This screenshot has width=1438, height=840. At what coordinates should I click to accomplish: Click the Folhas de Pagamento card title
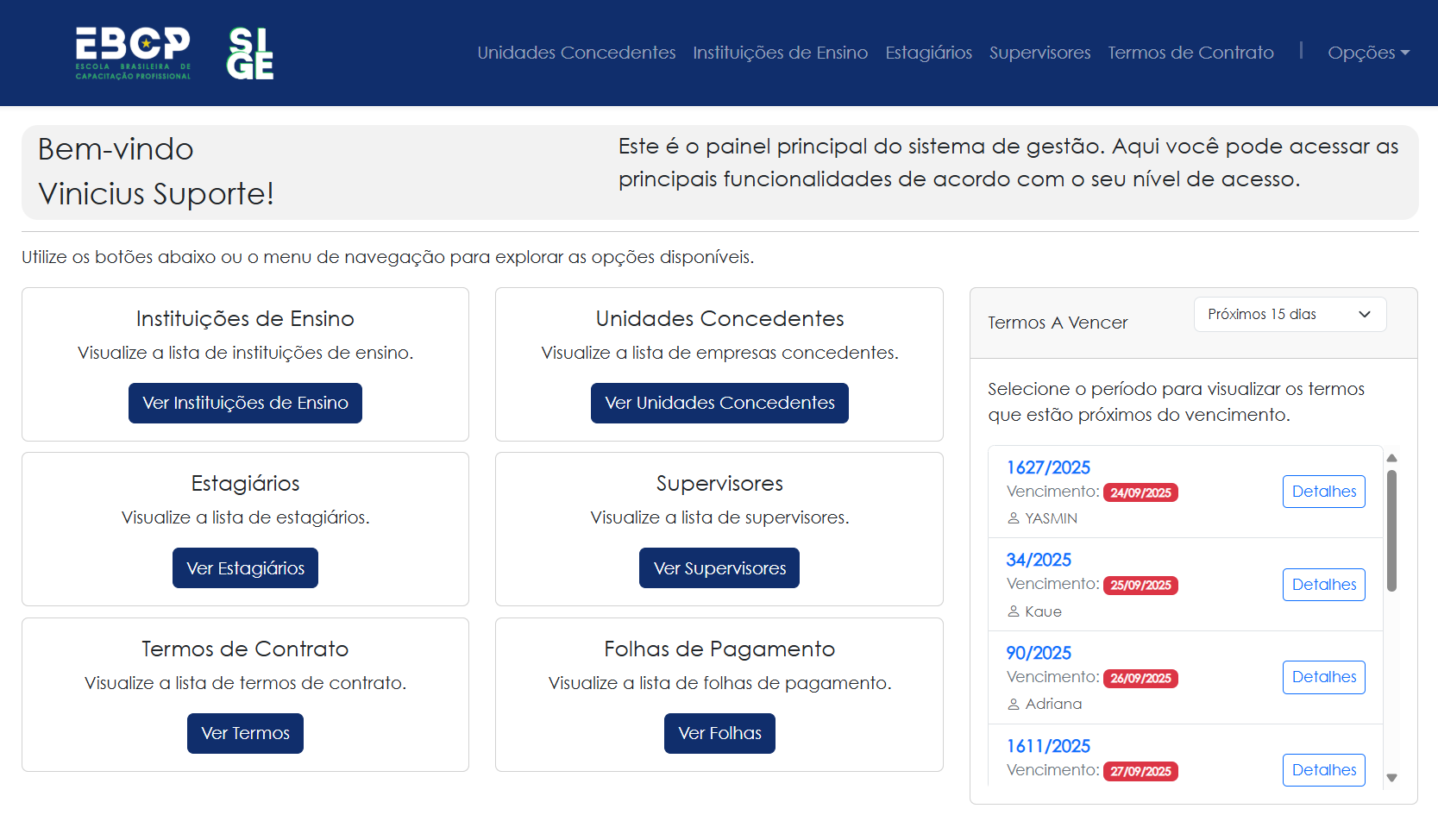(719, 649)
